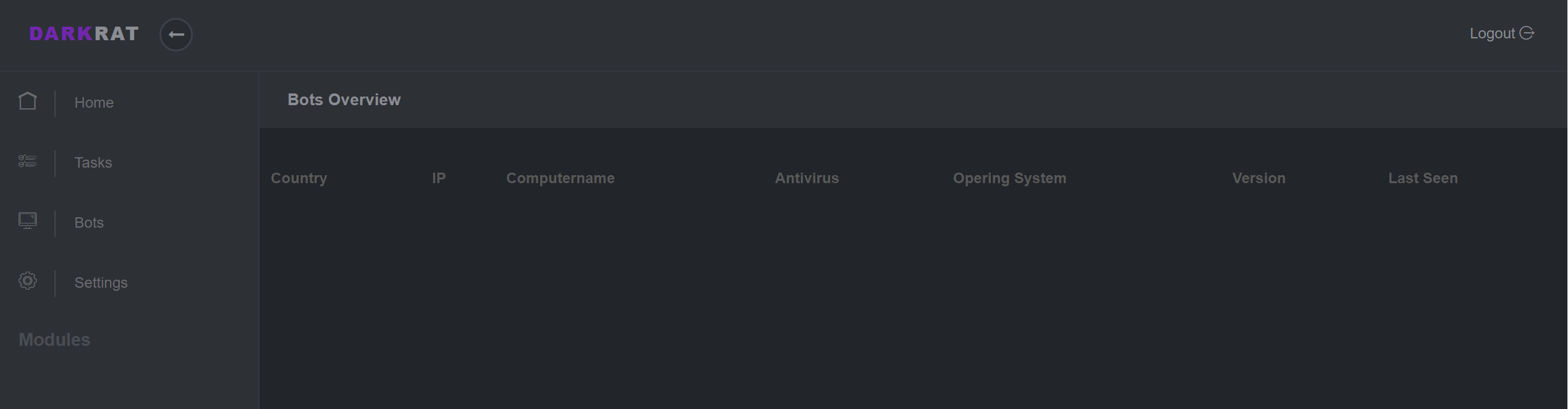Click the DARKRAT logo
Image resolution: width=1568 pixels, height=409 pixels.
[84, 33]
